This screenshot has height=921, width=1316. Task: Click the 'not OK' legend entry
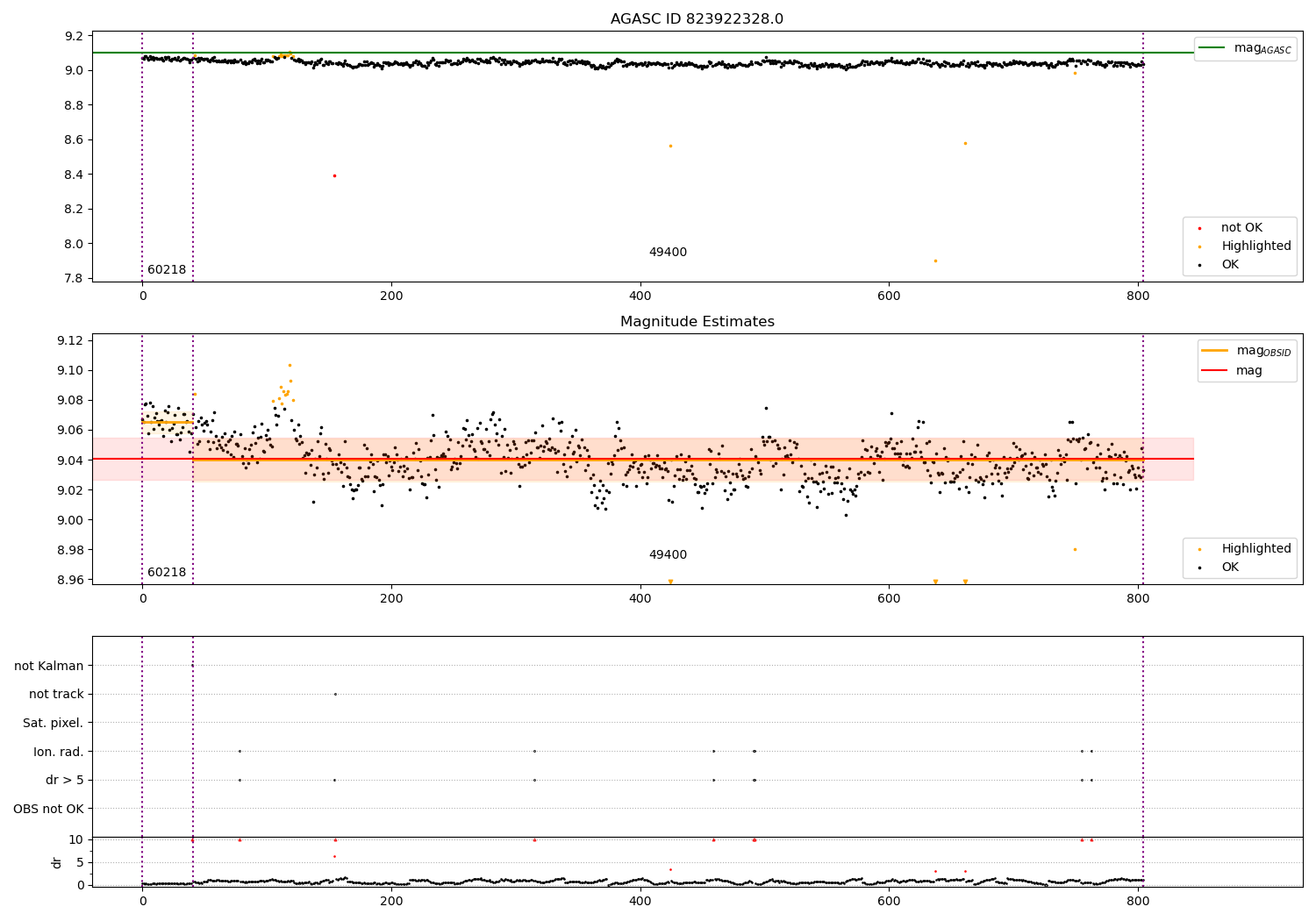click(1241, 228)
